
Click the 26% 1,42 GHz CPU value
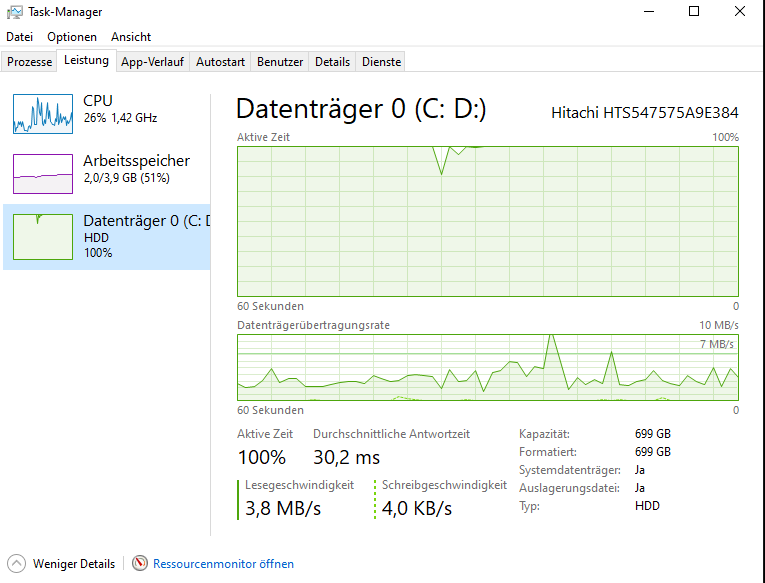(x=120, y=118)
